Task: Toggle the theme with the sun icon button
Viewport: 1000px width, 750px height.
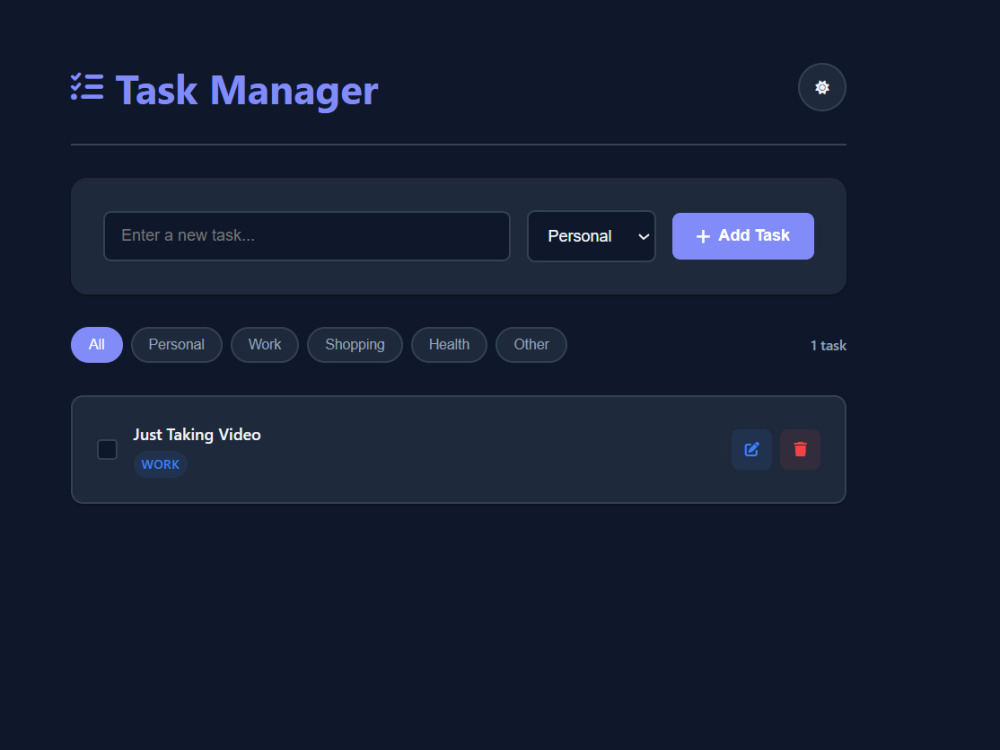Action: pyautogui.click(x=821, y=87)
